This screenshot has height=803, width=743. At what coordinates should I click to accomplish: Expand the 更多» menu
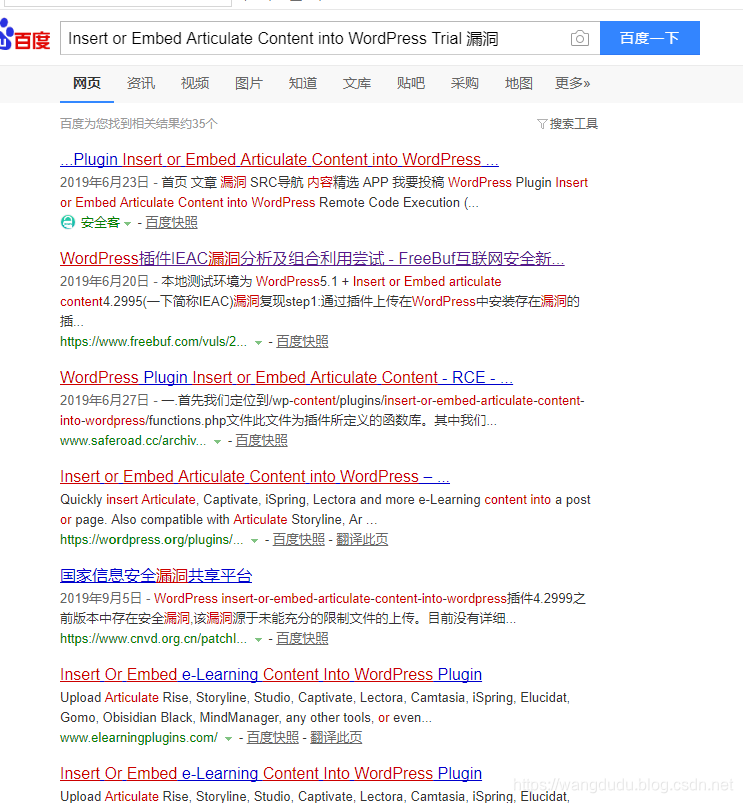pos(572,83)
